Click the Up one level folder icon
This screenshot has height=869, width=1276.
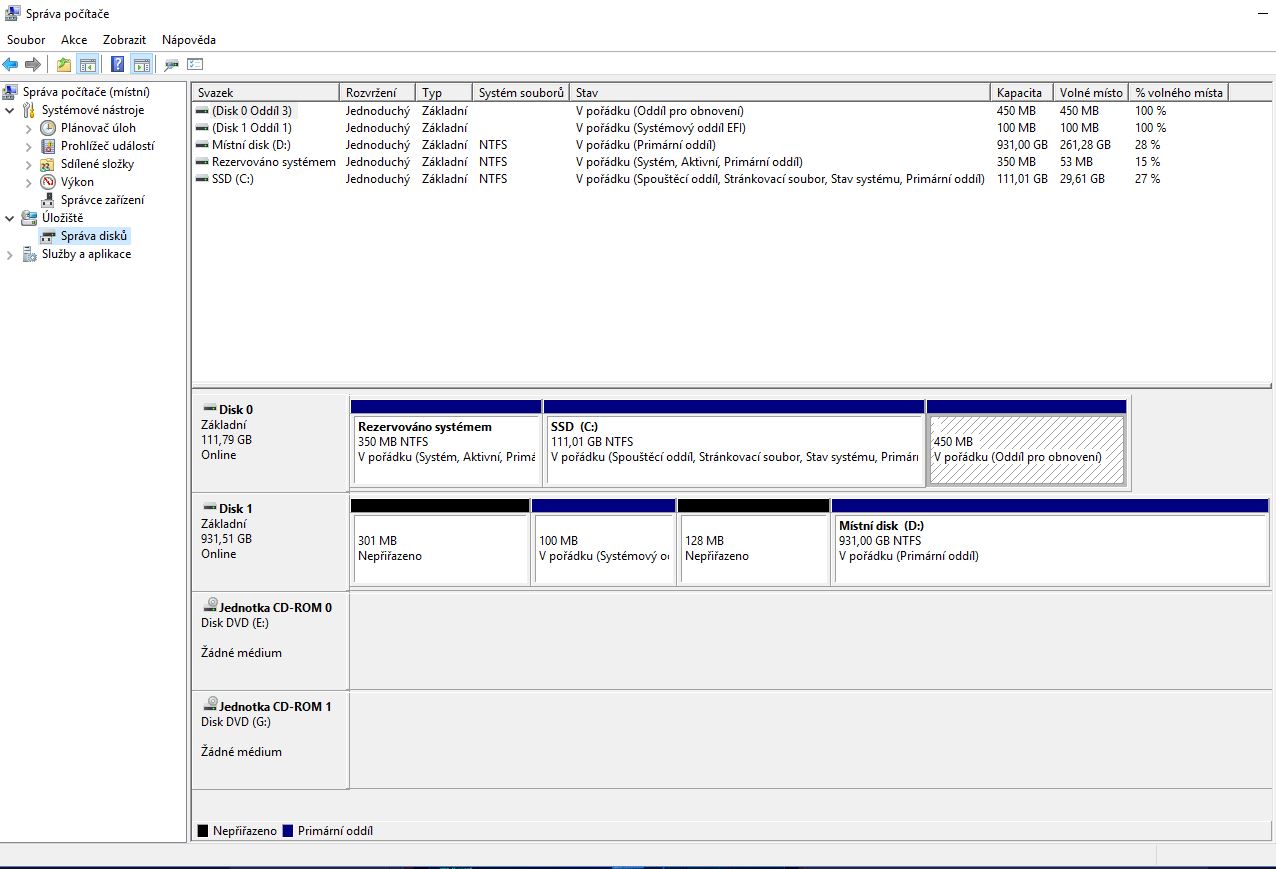point(64,65)
